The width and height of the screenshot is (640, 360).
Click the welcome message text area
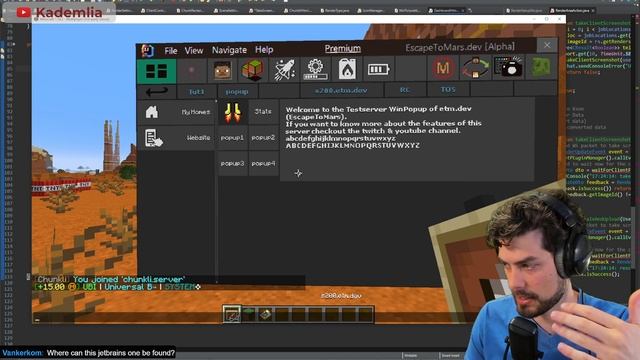coord(407,139)
